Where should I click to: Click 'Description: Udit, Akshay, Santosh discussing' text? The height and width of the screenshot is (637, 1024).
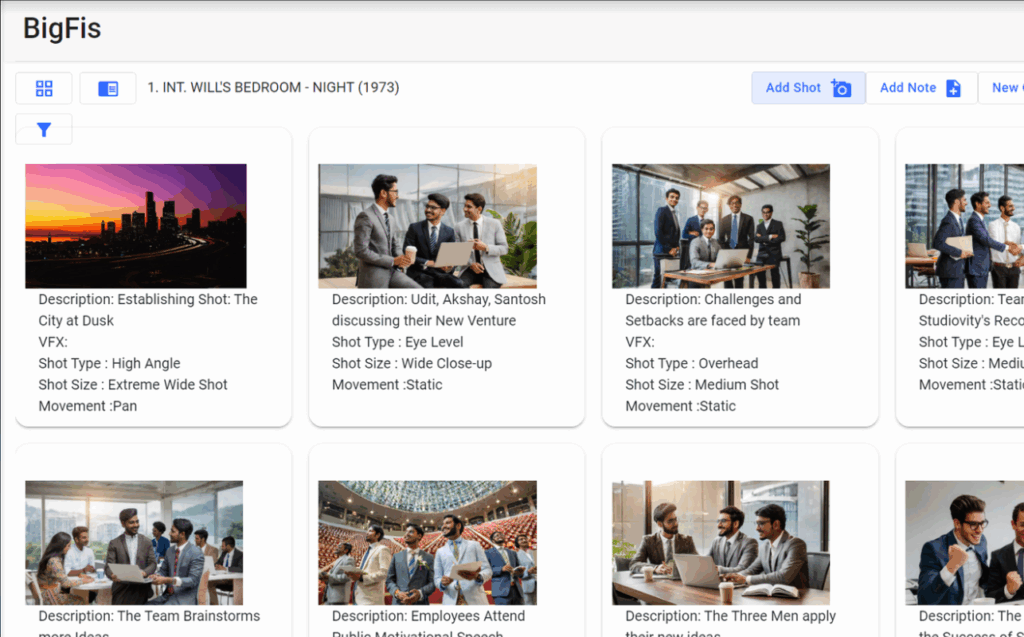(x=439, y=310)
